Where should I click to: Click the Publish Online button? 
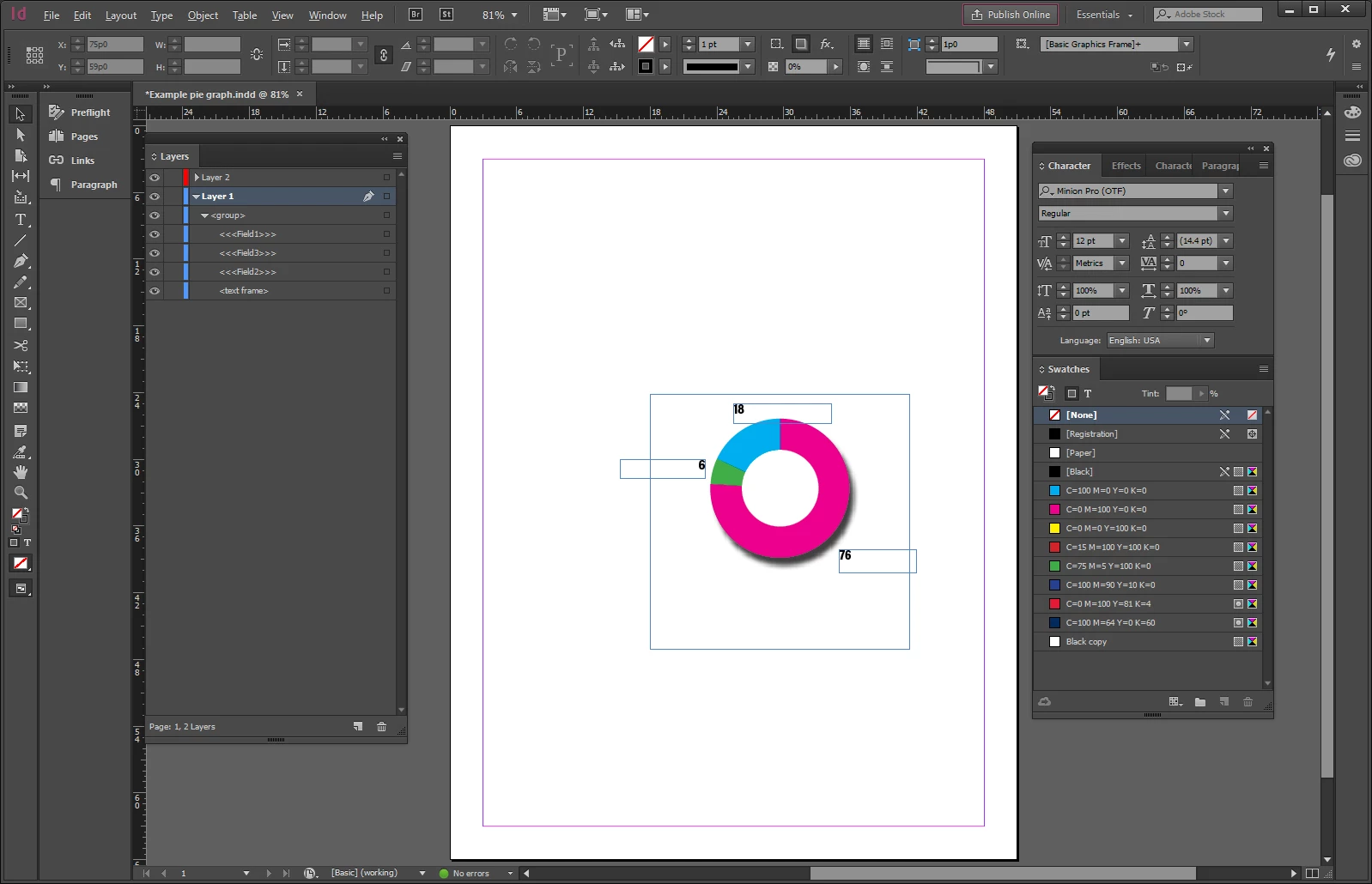pos(1011,15)
